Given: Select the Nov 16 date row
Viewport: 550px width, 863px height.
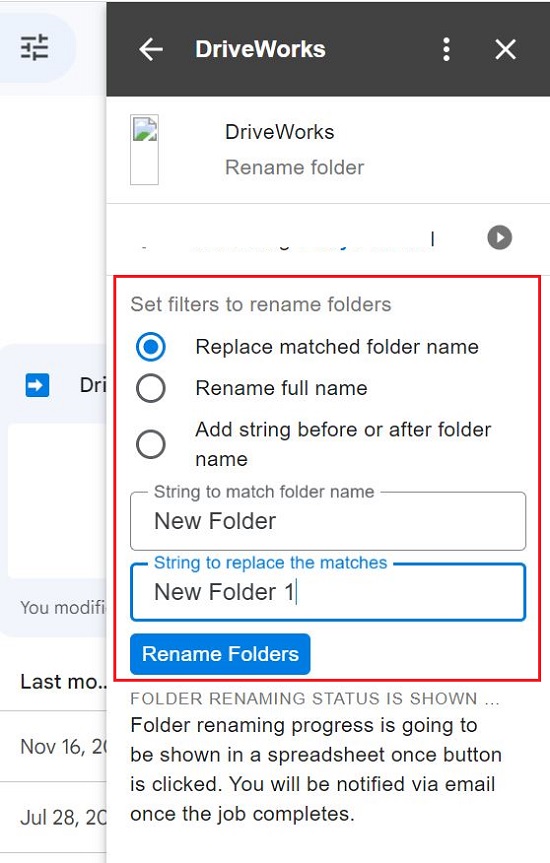Looking at the screenshot, I should coord(53,747).
